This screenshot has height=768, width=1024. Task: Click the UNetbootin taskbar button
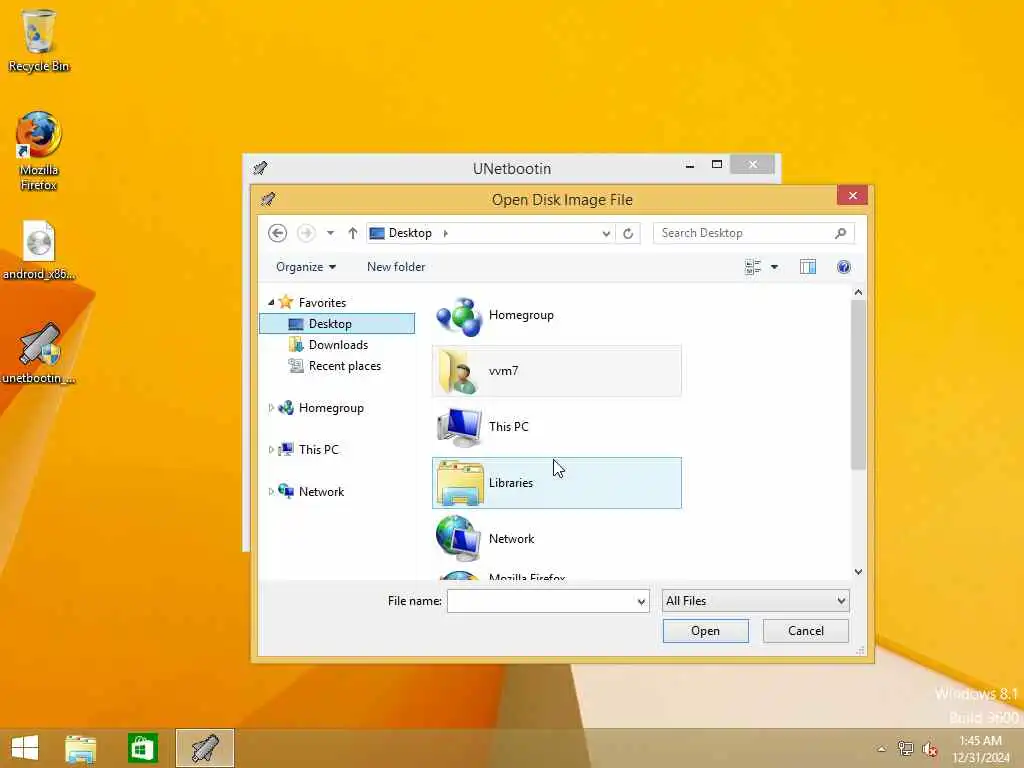(204, 748)
